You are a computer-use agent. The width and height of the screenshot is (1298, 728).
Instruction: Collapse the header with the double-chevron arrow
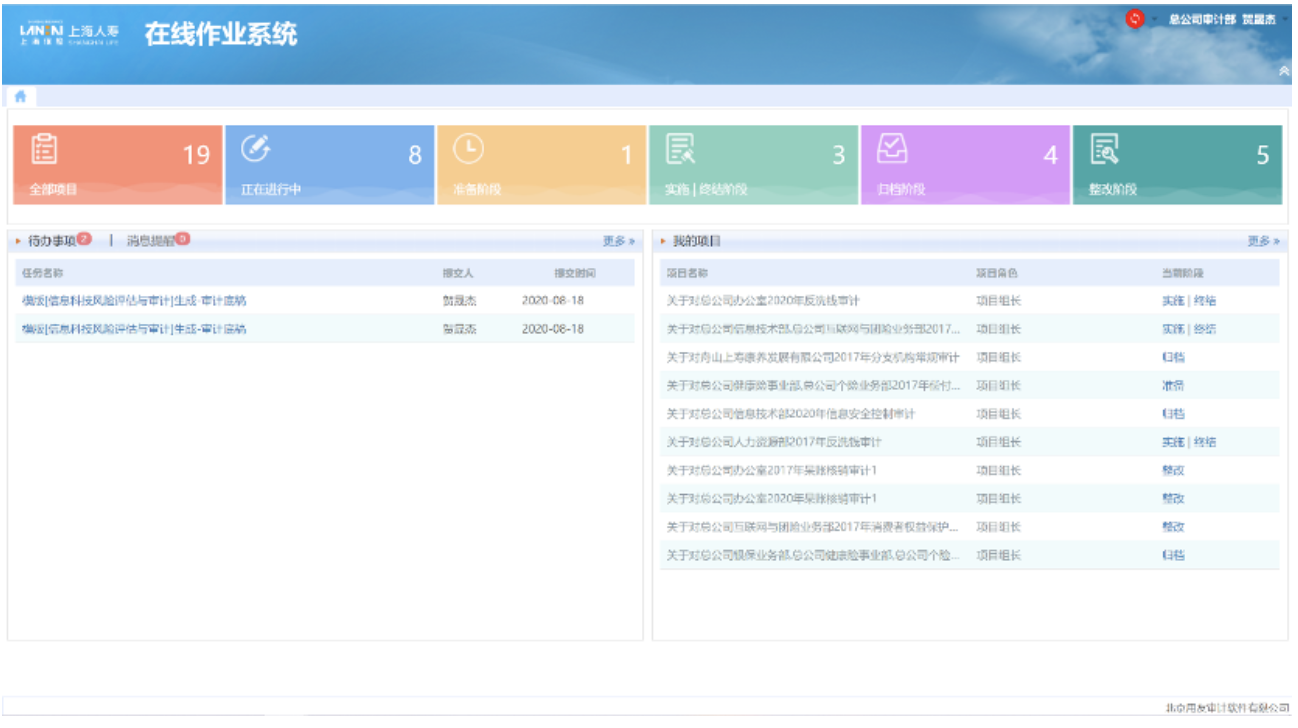pyautogui.click(x=1284, y=70)
